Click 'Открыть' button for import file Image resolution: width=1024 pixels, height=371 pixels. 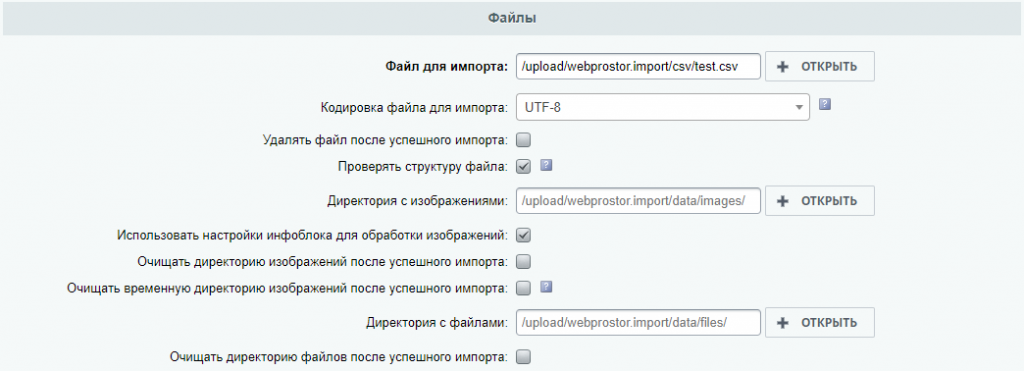[x=820, y=67]
